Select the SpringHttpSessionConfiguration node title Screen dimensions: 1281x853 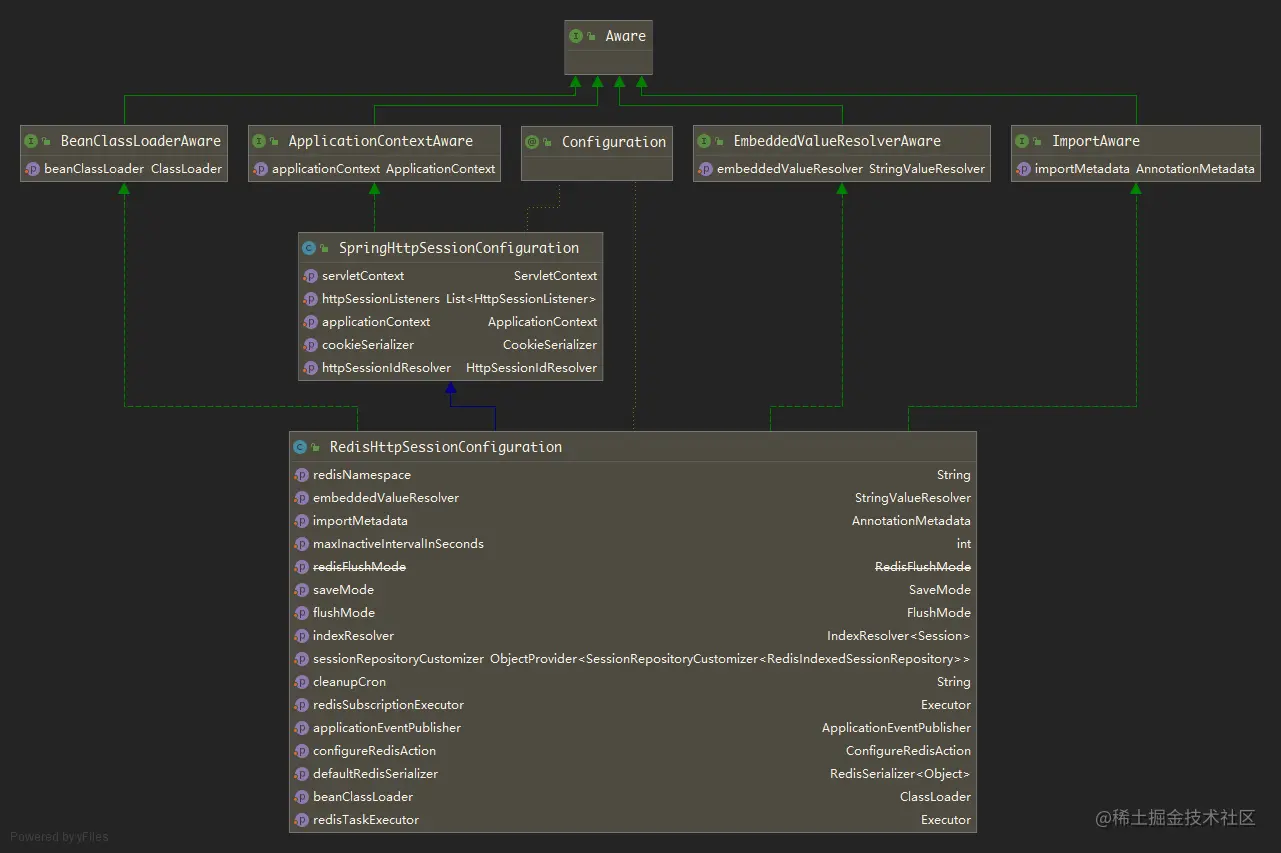tap(459, 248)
